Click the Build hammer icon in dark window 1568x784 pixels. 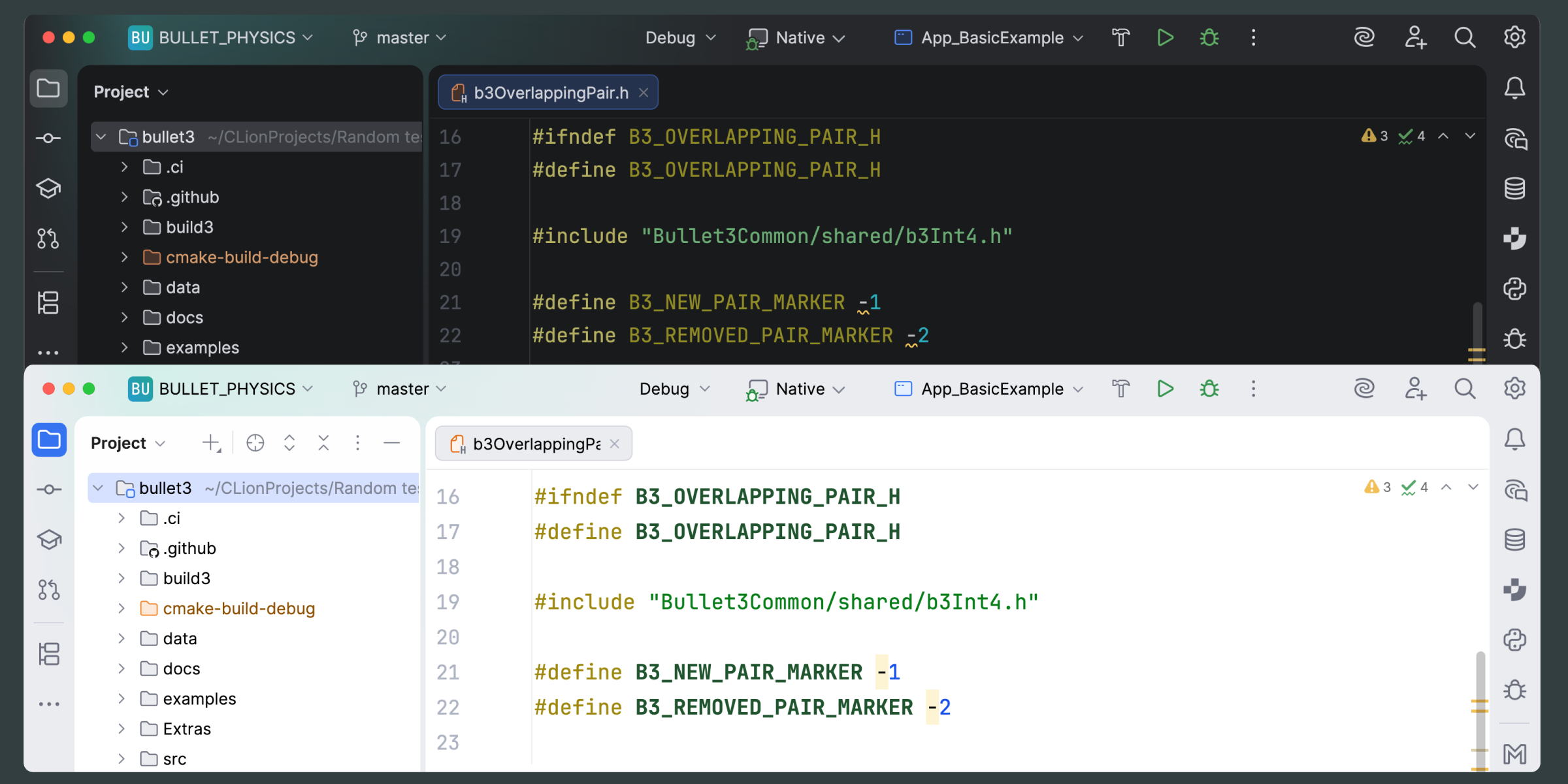[1120, 38]
